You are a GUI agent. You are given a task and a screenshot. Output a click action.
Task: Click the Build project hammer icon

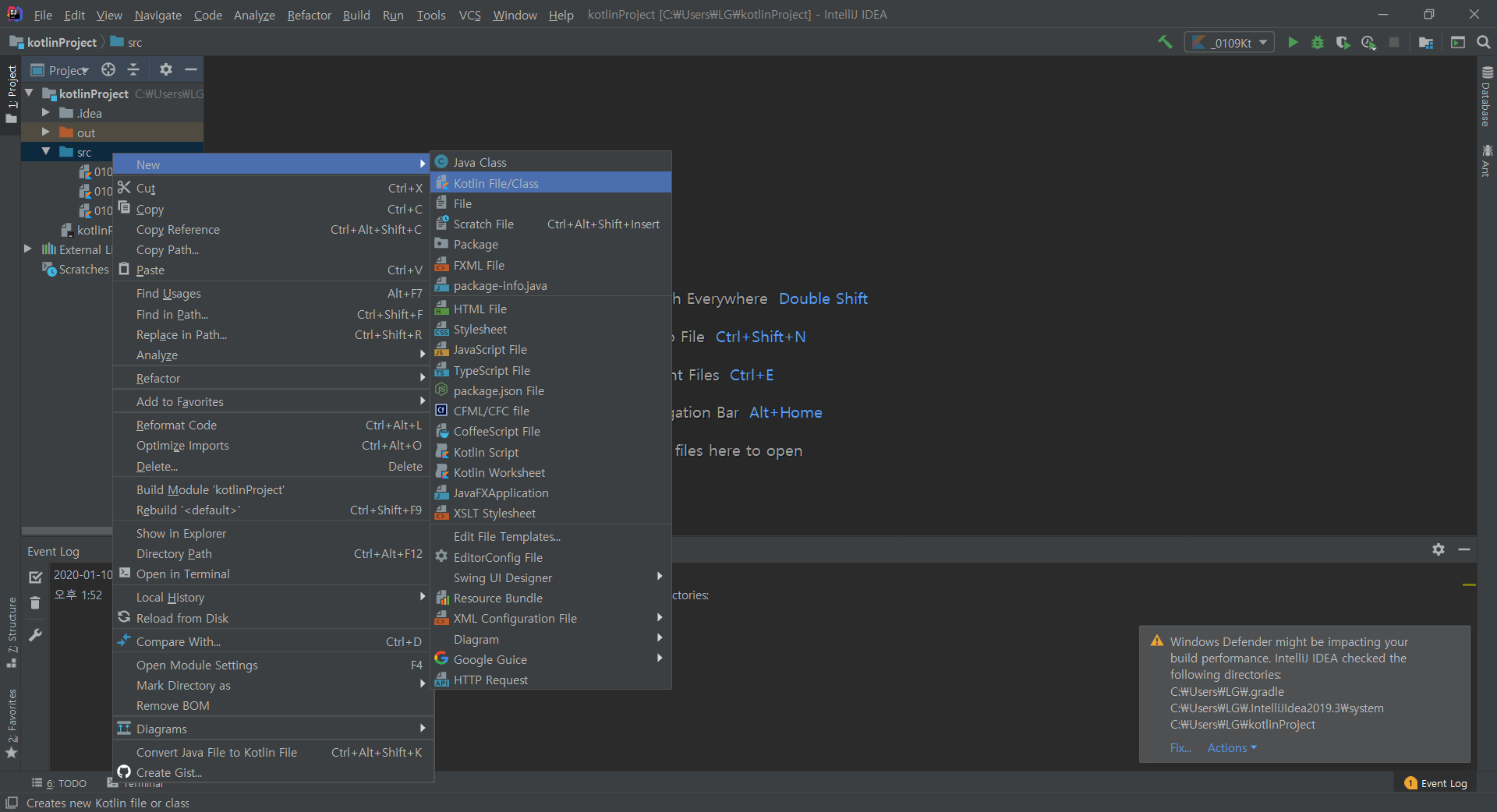click(x=1165, y=42)
